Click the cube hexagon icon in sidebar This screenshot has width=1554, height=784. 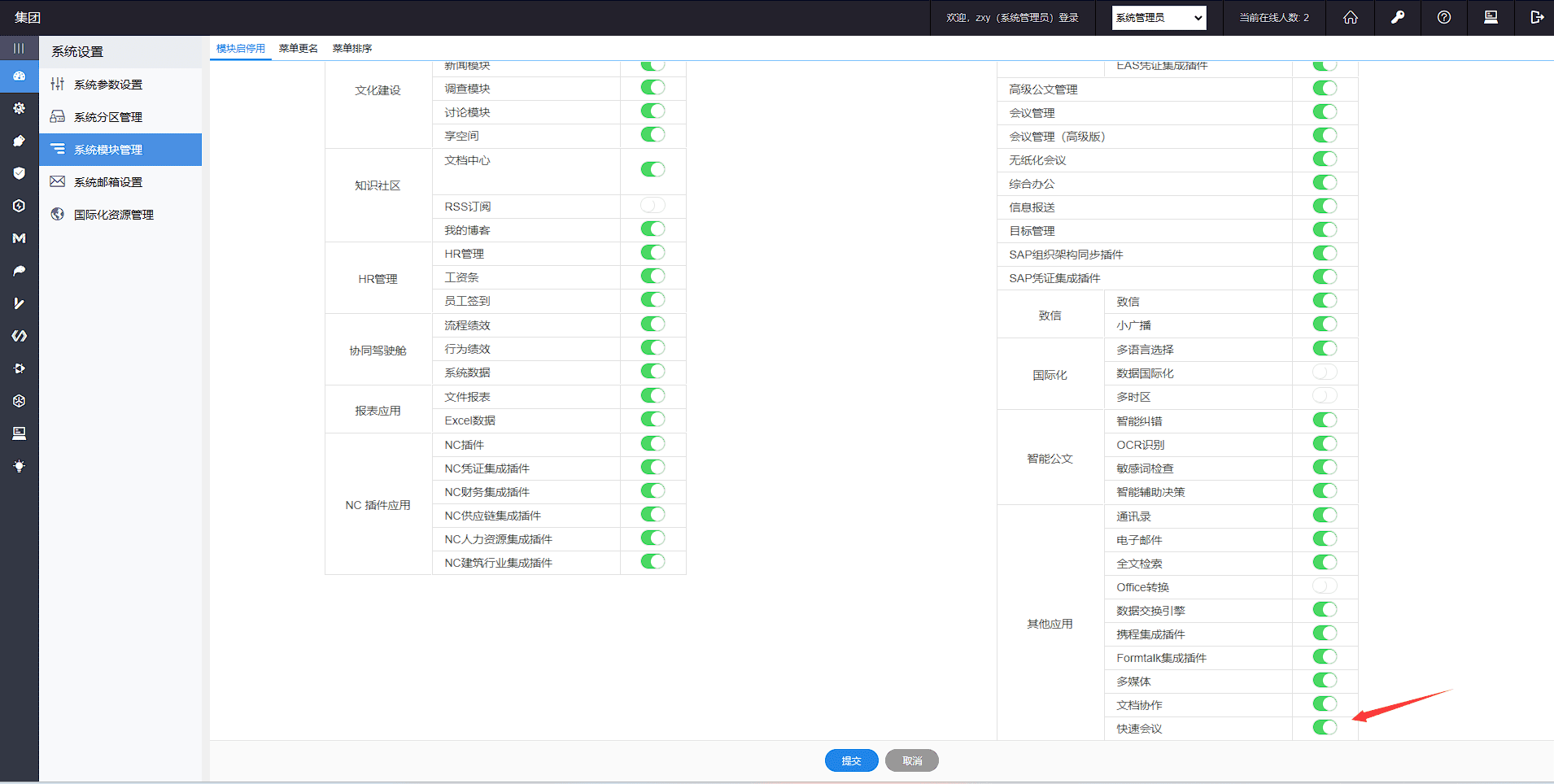(x=19, y=401)
